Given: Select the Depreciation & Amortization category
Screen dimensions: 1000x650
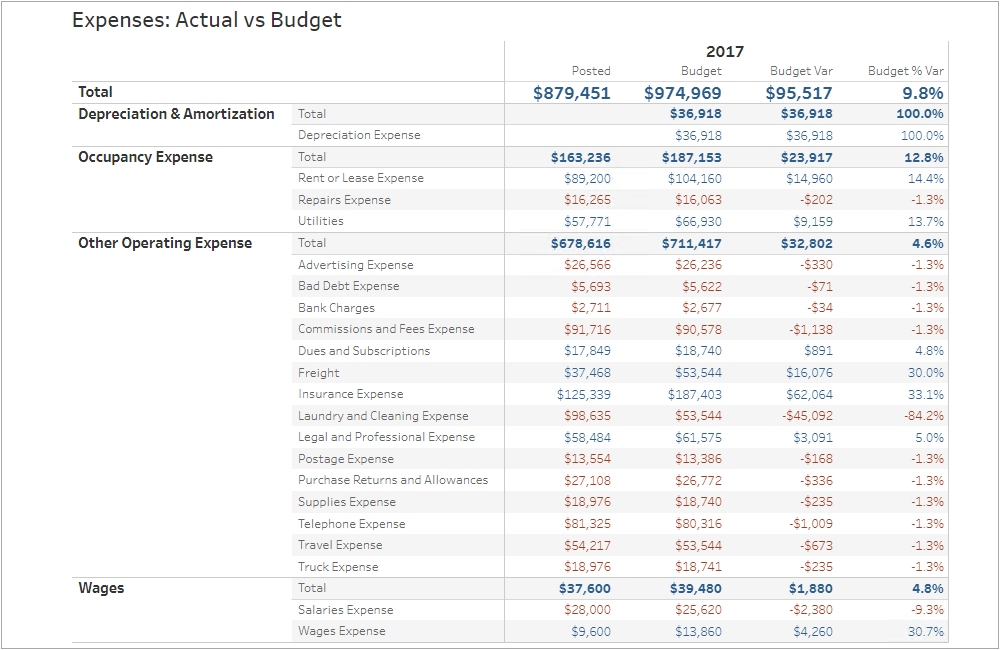Looking at the screenshot, I should point(176,114).
